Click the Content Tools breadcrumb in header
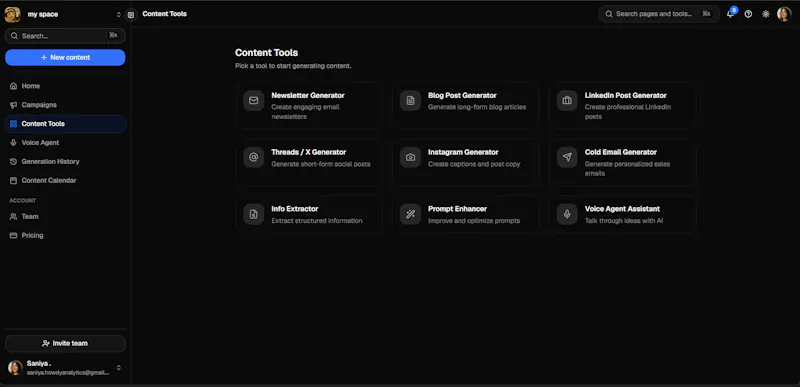 pos(164,14)
